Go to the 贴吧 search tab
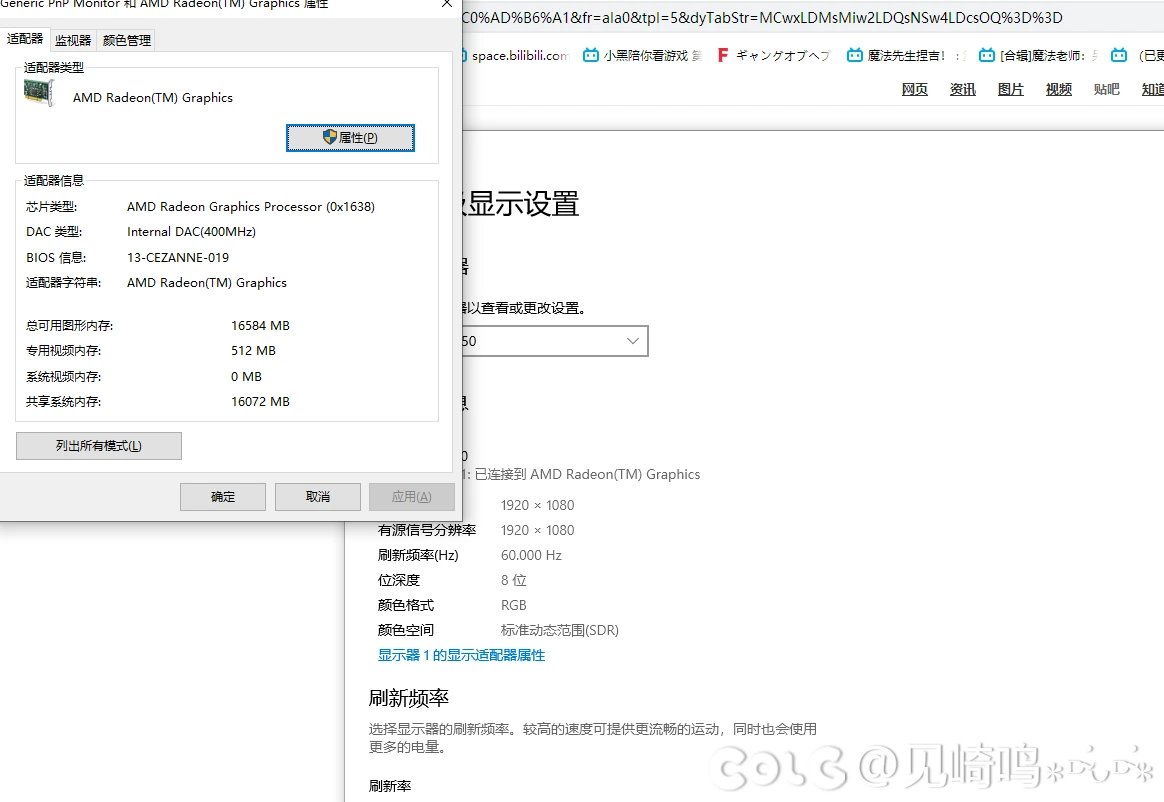 pyautogui.click(x=1106, y=89)
